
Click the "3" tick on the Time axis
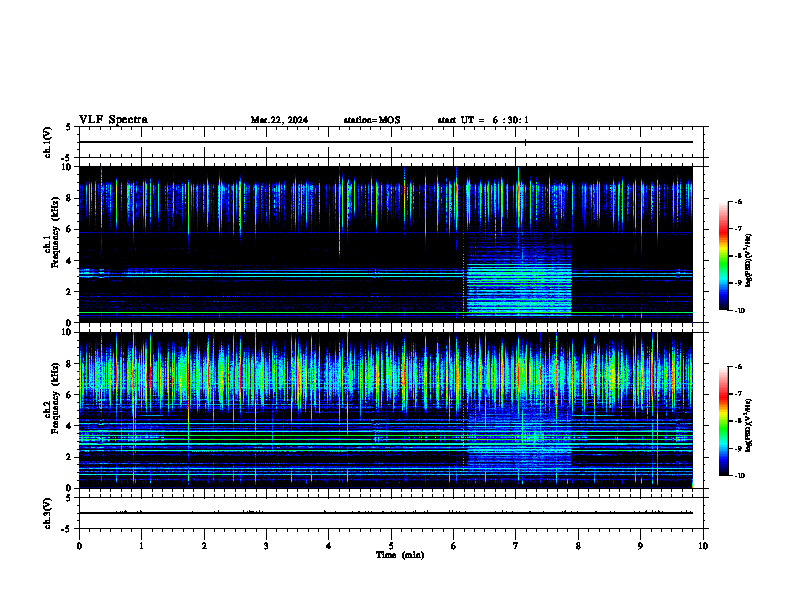(x=266, y=546)
